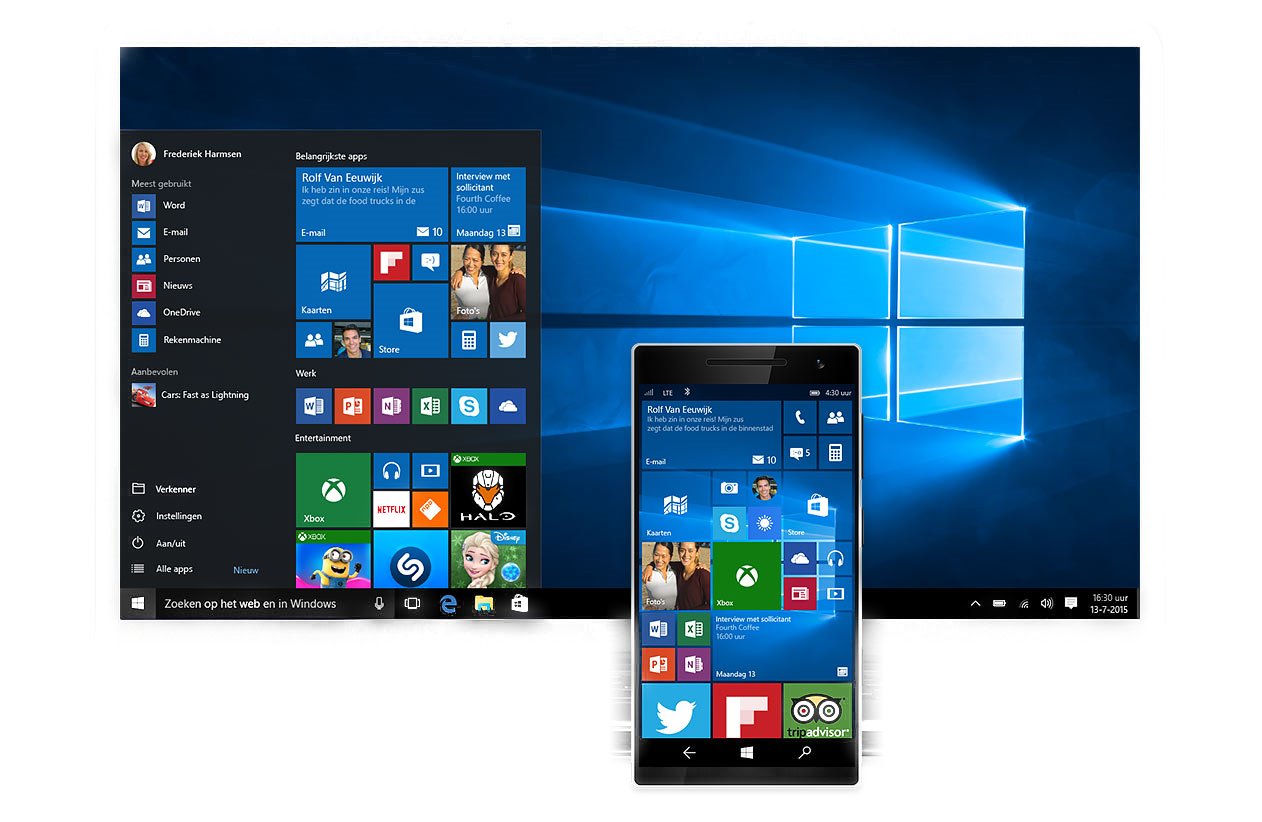Screen dimensions: 1262x822
Task: Activate the microphone icon in the search box
Action: click(379, 604)
